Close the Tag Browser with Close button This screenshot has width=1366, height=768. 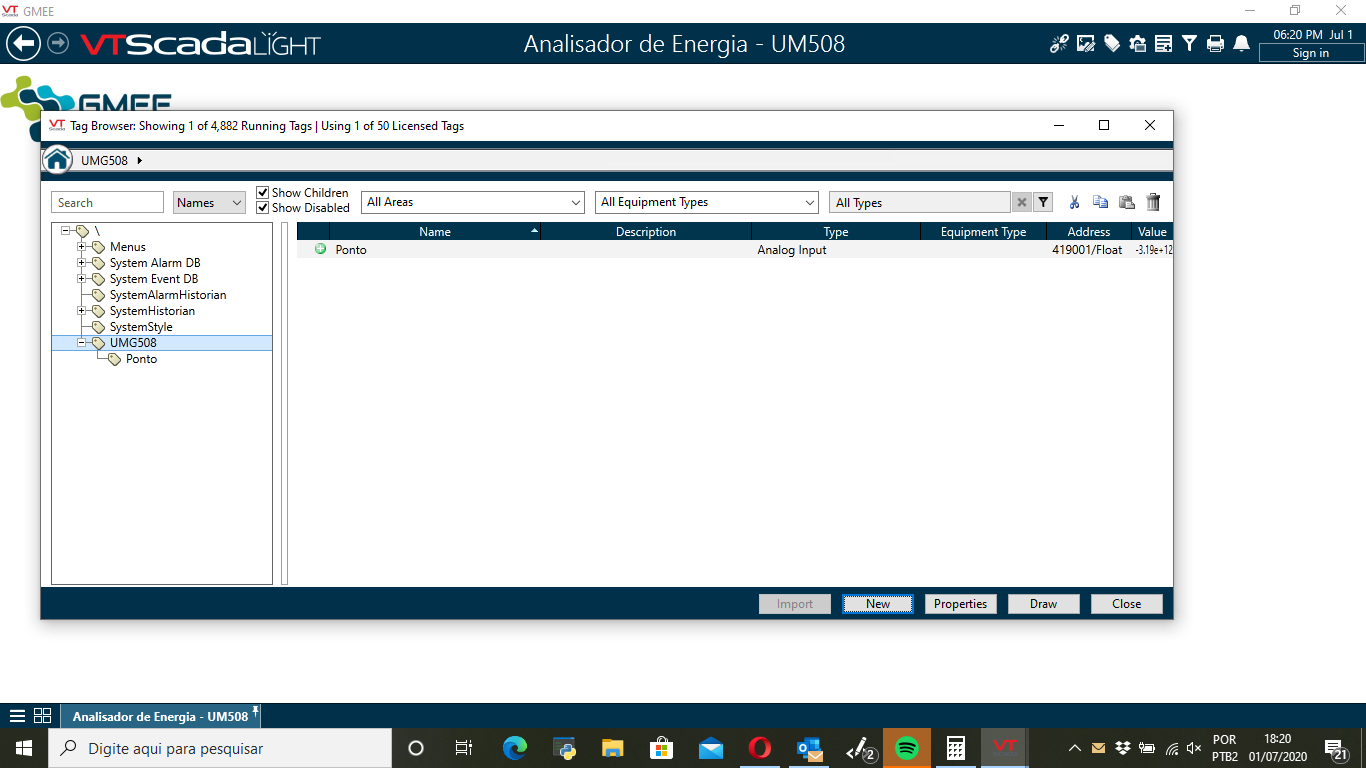click(x=1127, y=604)
